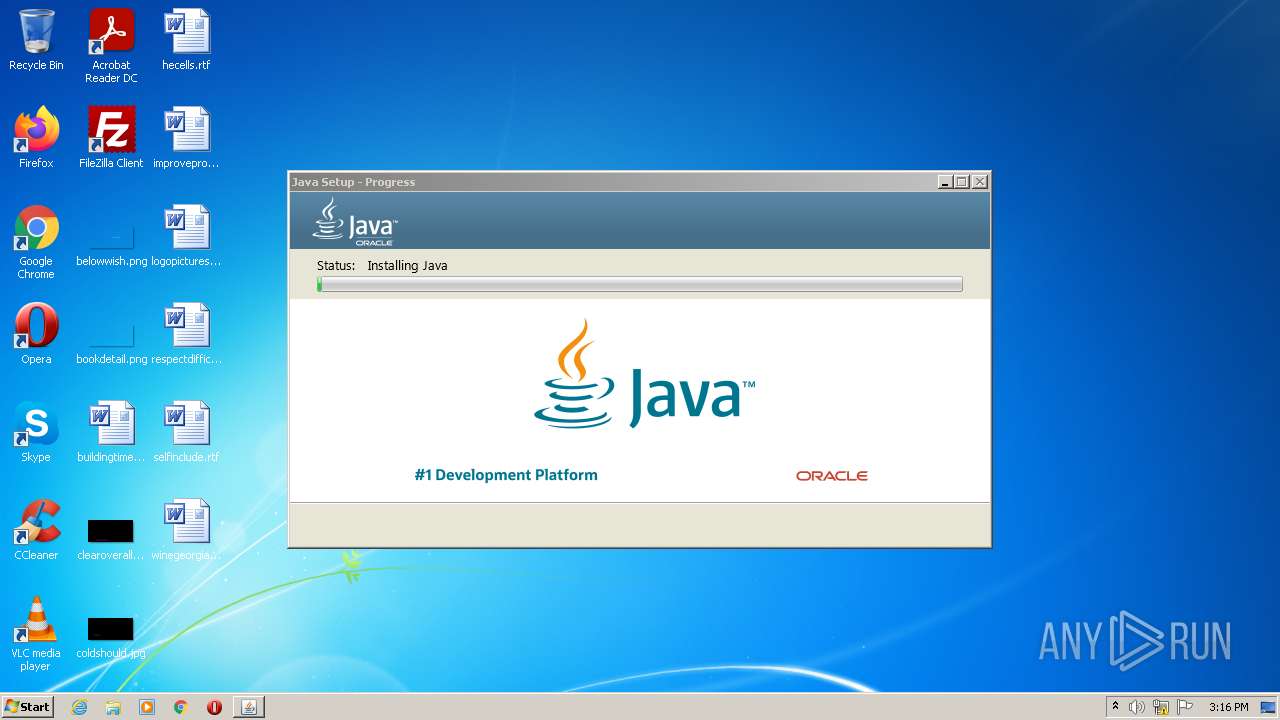The width and height of the screenshot is (1280, 720).
Task: Click the 'Status: Installing Java' text
Action: click(x=382, y=266)
